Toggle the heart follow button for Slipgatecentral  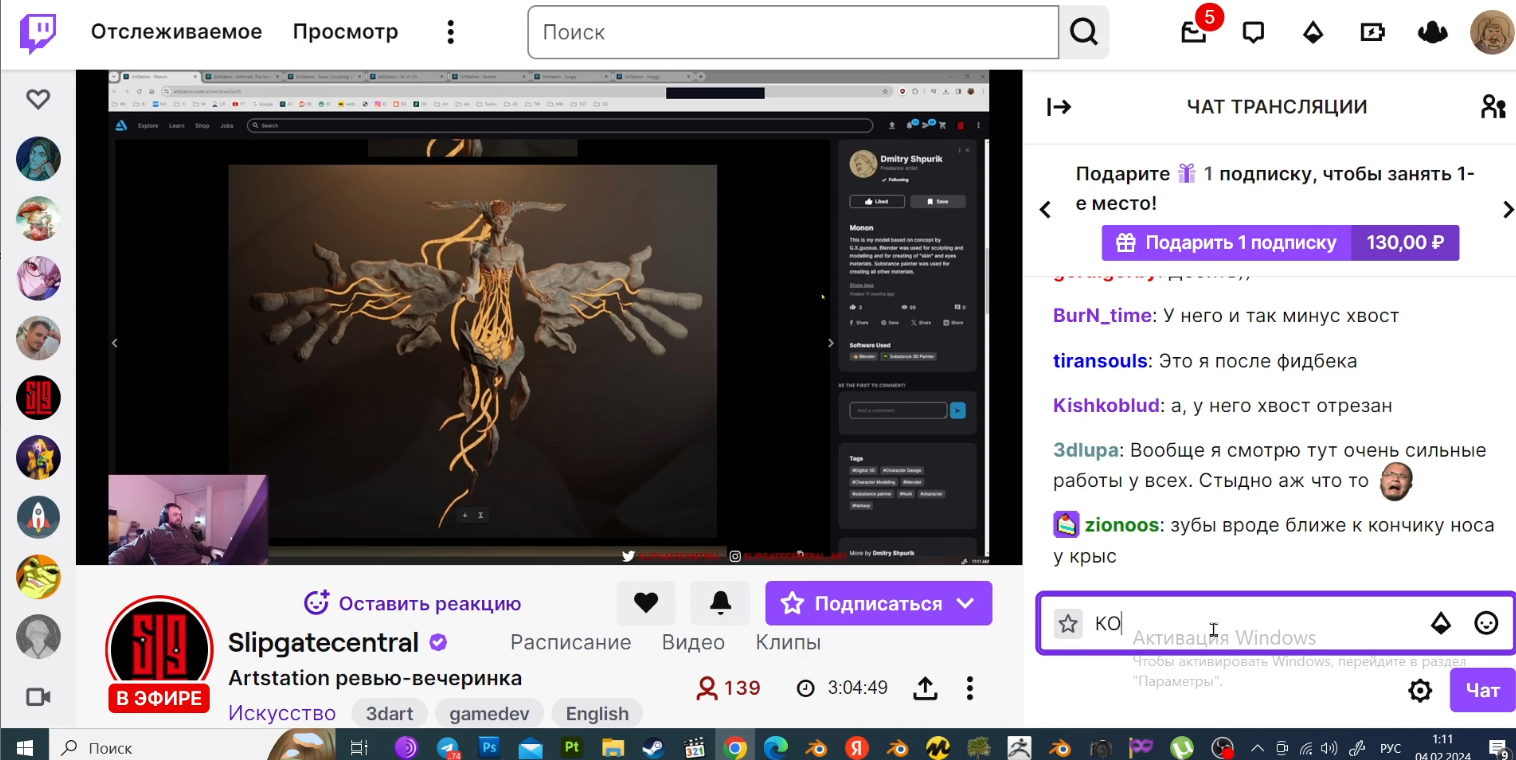pyautogui.click(x=646, y=603)
